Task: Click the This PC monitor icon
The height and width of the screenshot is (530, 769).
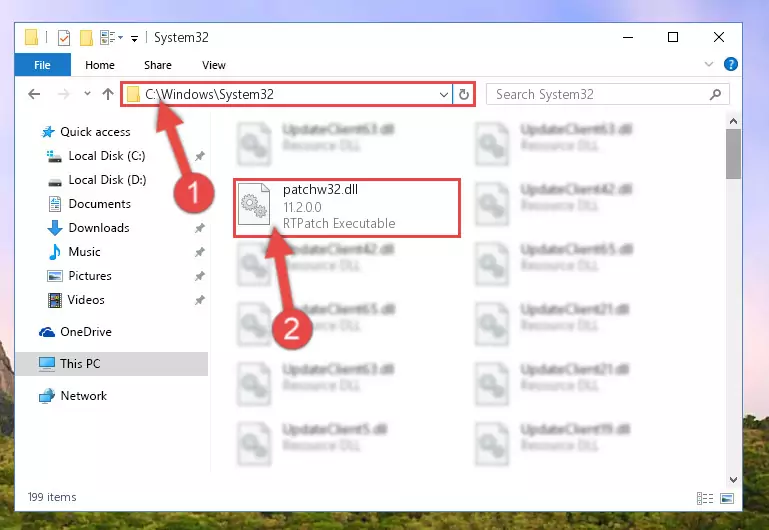Action: [47, 364]
